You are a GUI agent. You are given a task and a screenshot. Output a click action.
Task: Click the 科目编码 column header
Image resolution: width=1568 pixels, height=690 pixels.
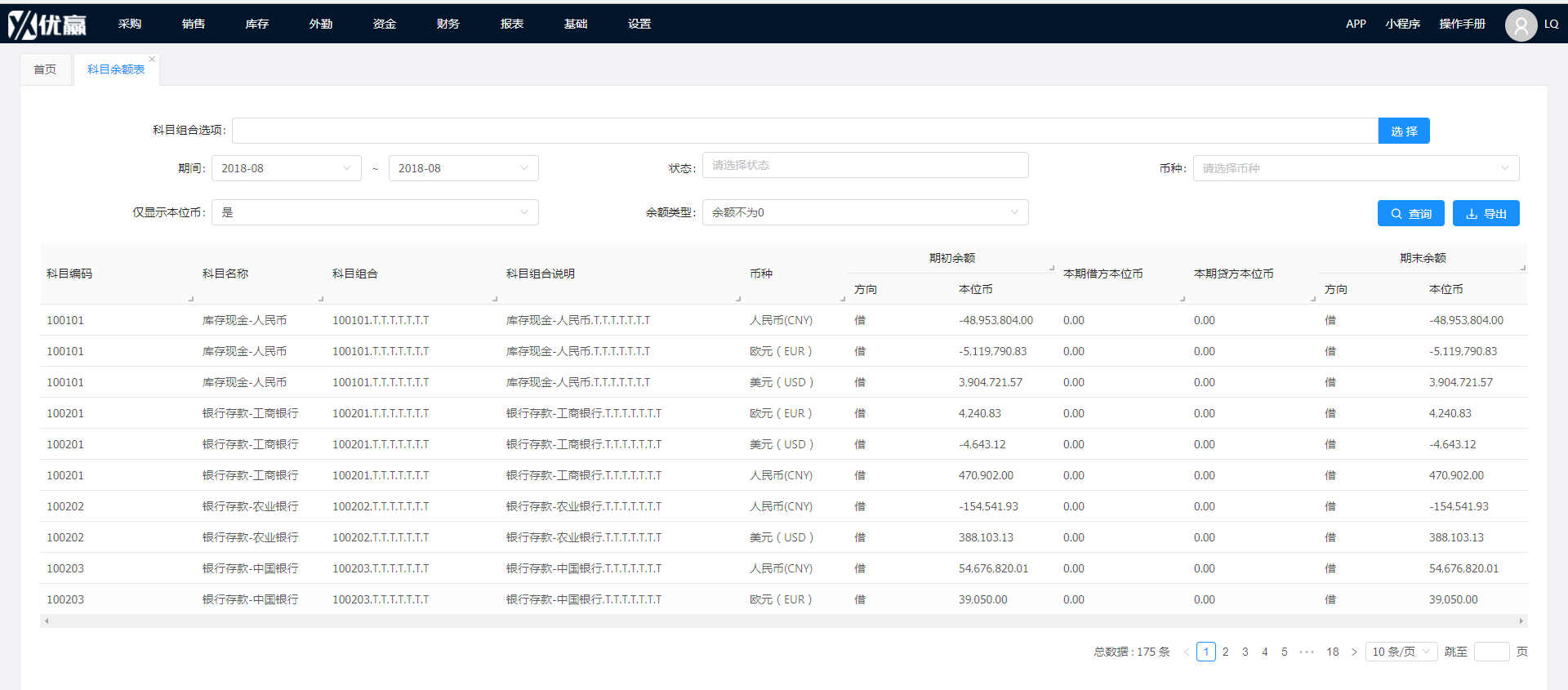pyautogui.click(x=69, y=274)
